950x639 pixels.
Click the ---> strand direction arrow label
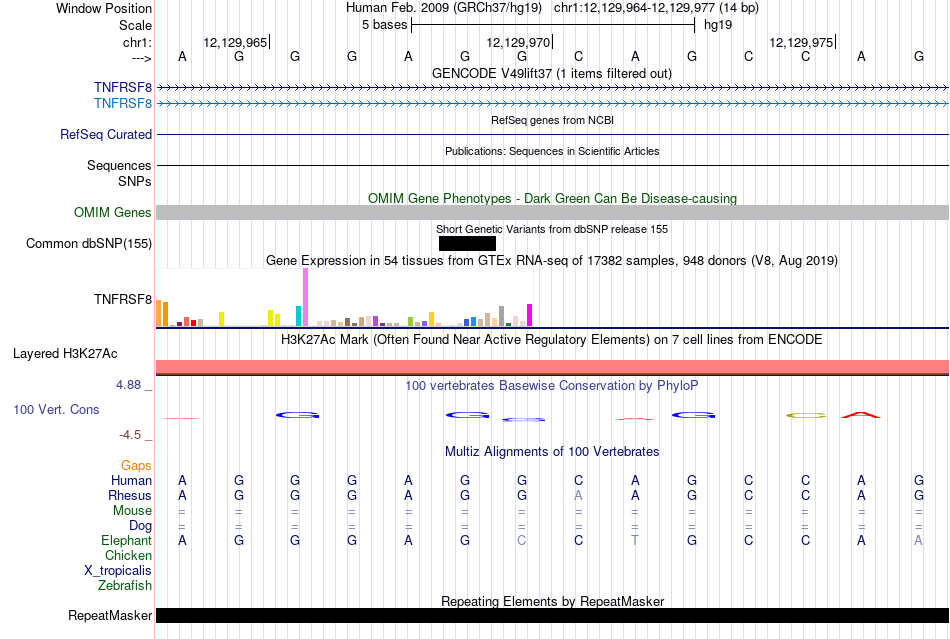141,58
